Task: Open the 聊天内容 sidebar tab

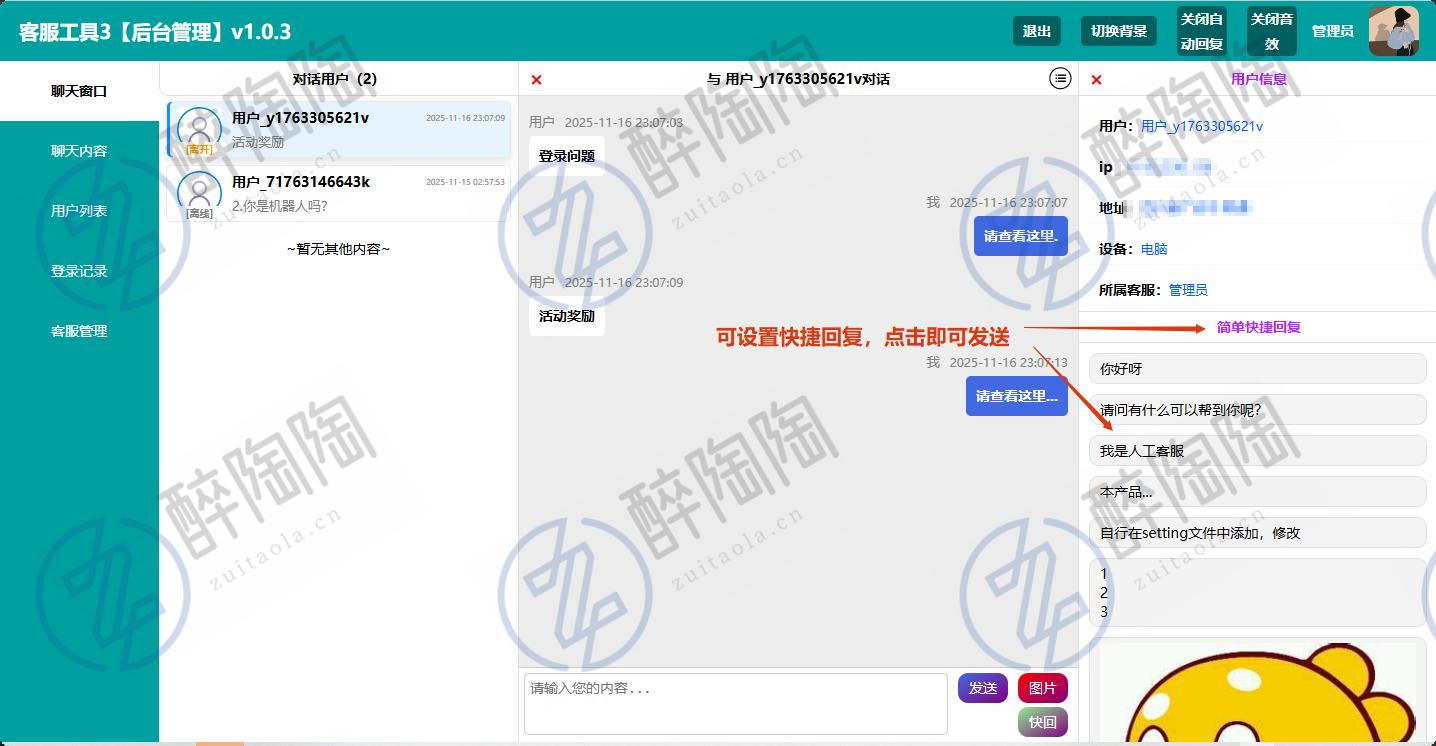Action: [79, 151]
